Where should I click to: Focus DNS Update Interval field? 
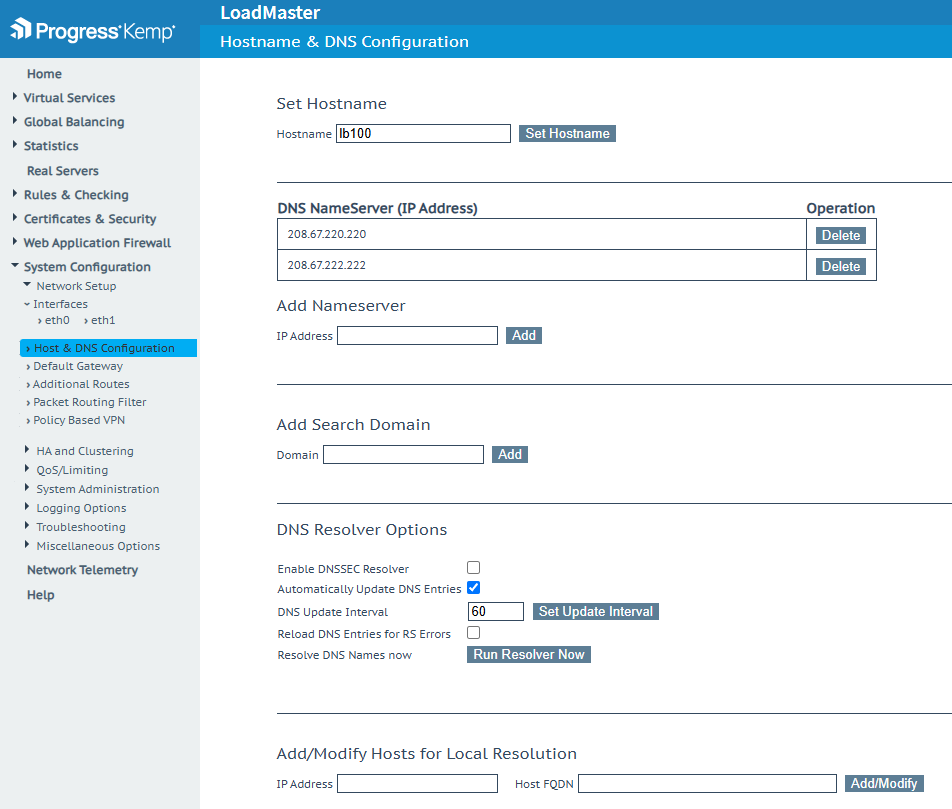point(495,611)
